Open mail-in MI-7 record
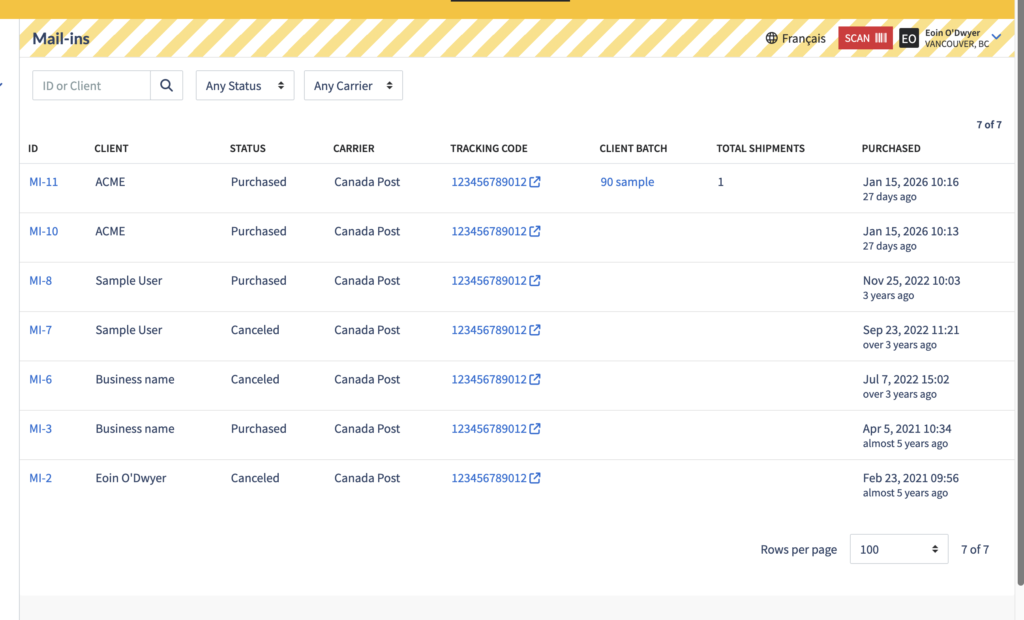The image size is (1024, 620). 40,330
